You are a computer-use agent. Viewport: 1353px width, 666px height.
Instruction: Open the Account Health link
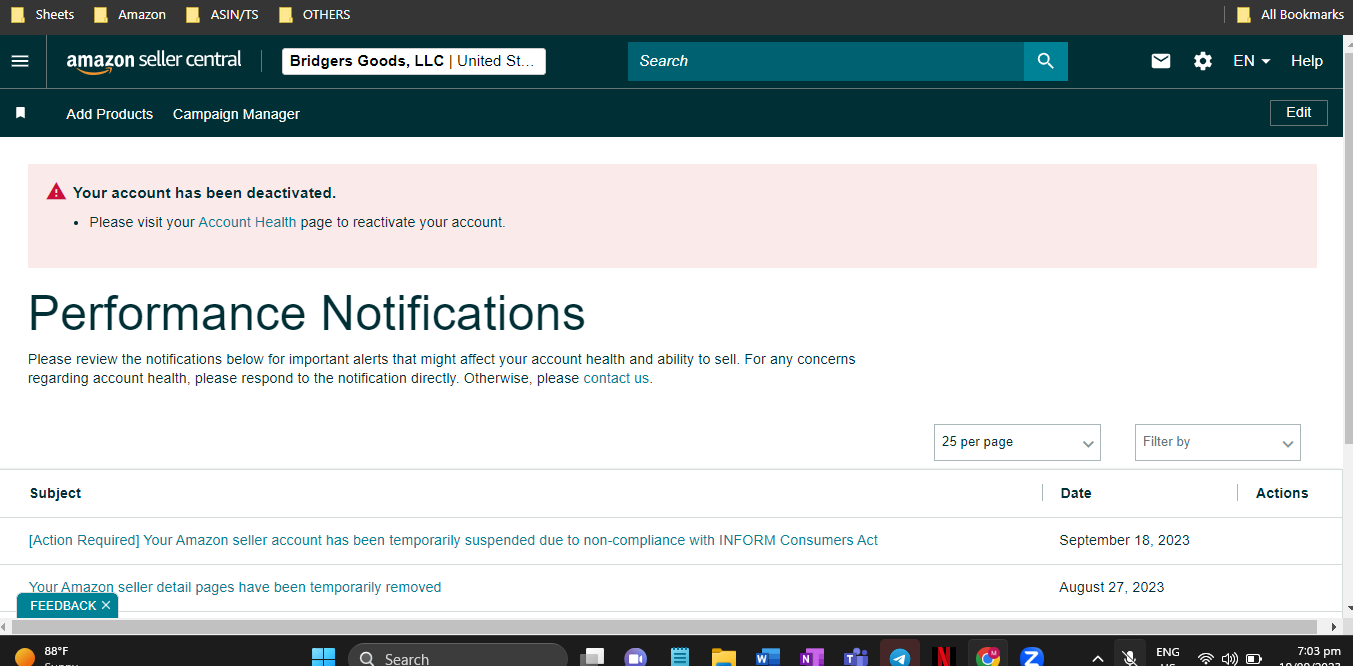(x=247, y=222)
